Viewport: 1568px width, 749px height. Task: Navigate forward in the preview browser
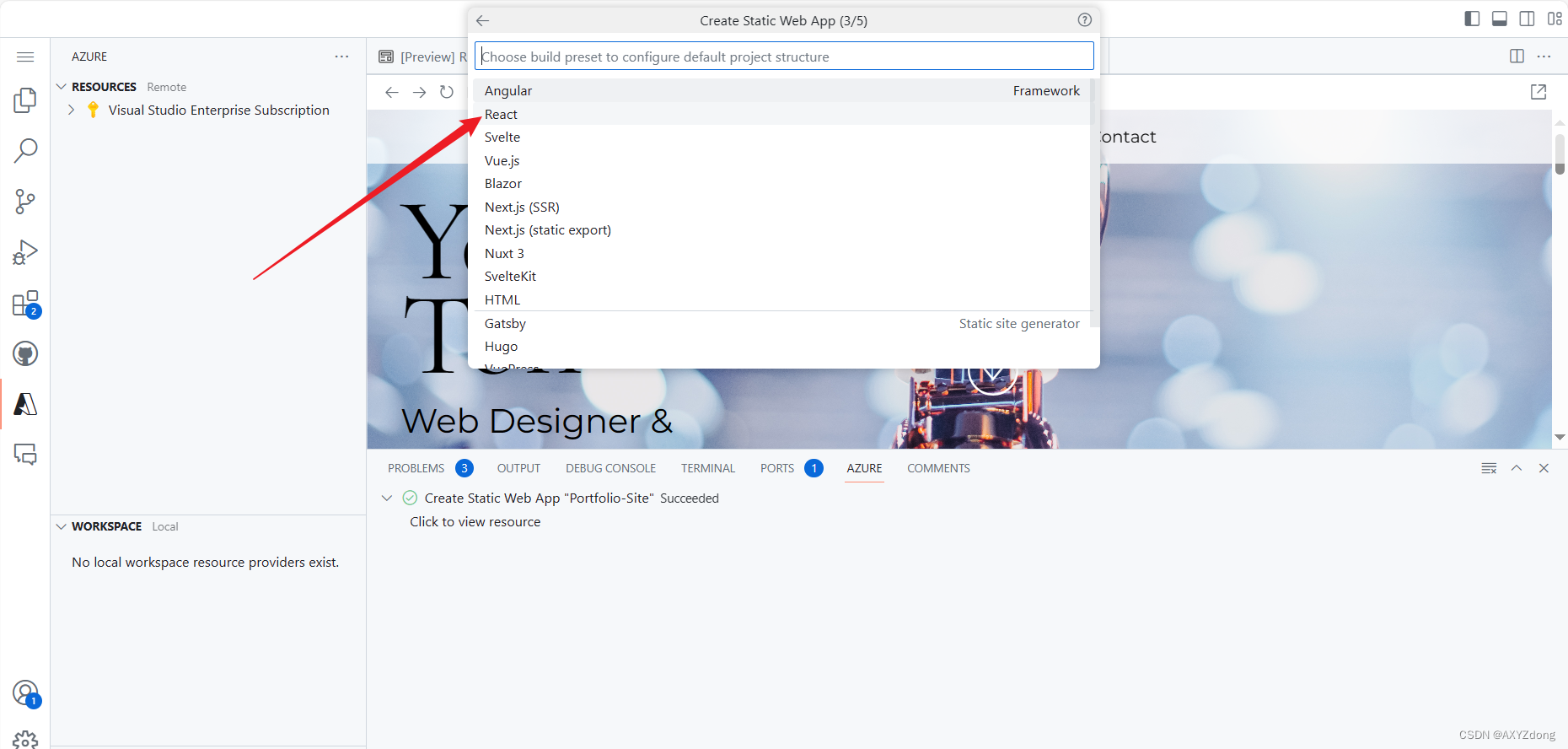point(419,92)
